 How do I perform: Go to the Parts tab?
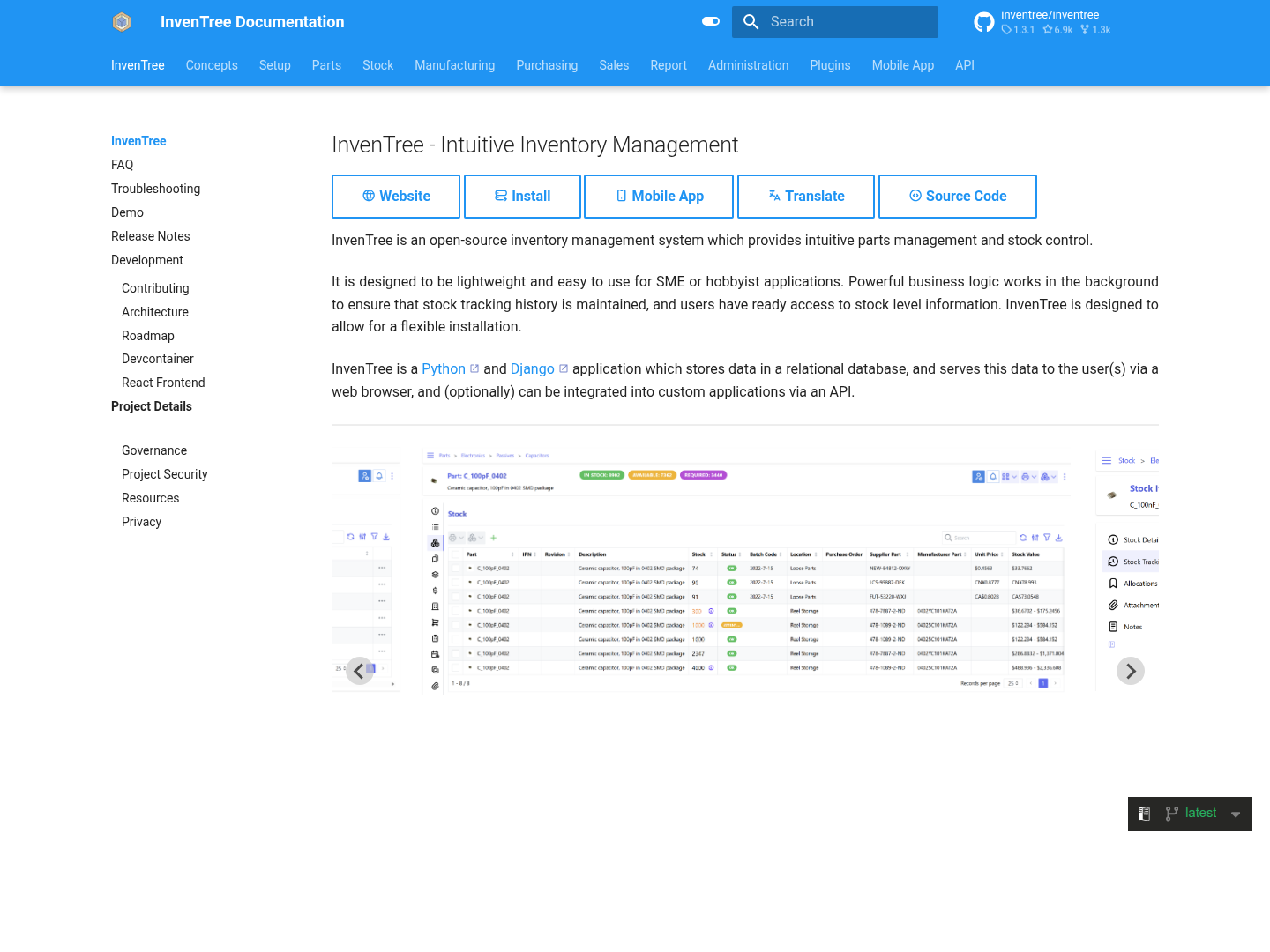tap(326, 65)
